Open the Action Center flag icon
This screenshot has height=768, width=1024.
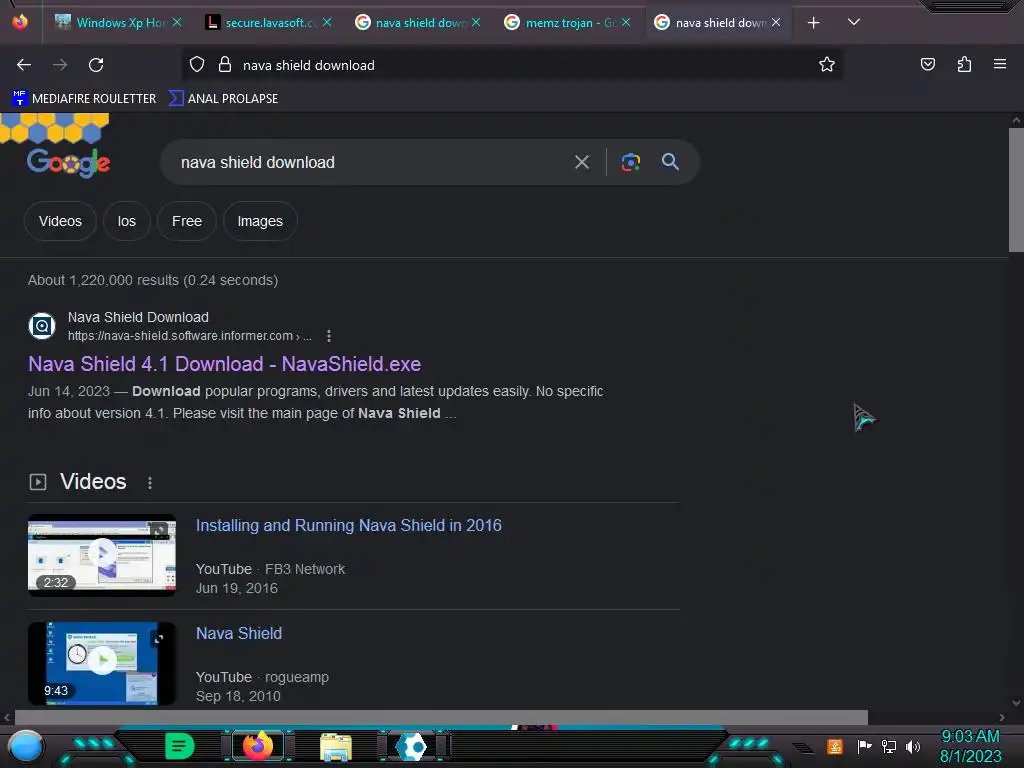[x=864, y=746]
